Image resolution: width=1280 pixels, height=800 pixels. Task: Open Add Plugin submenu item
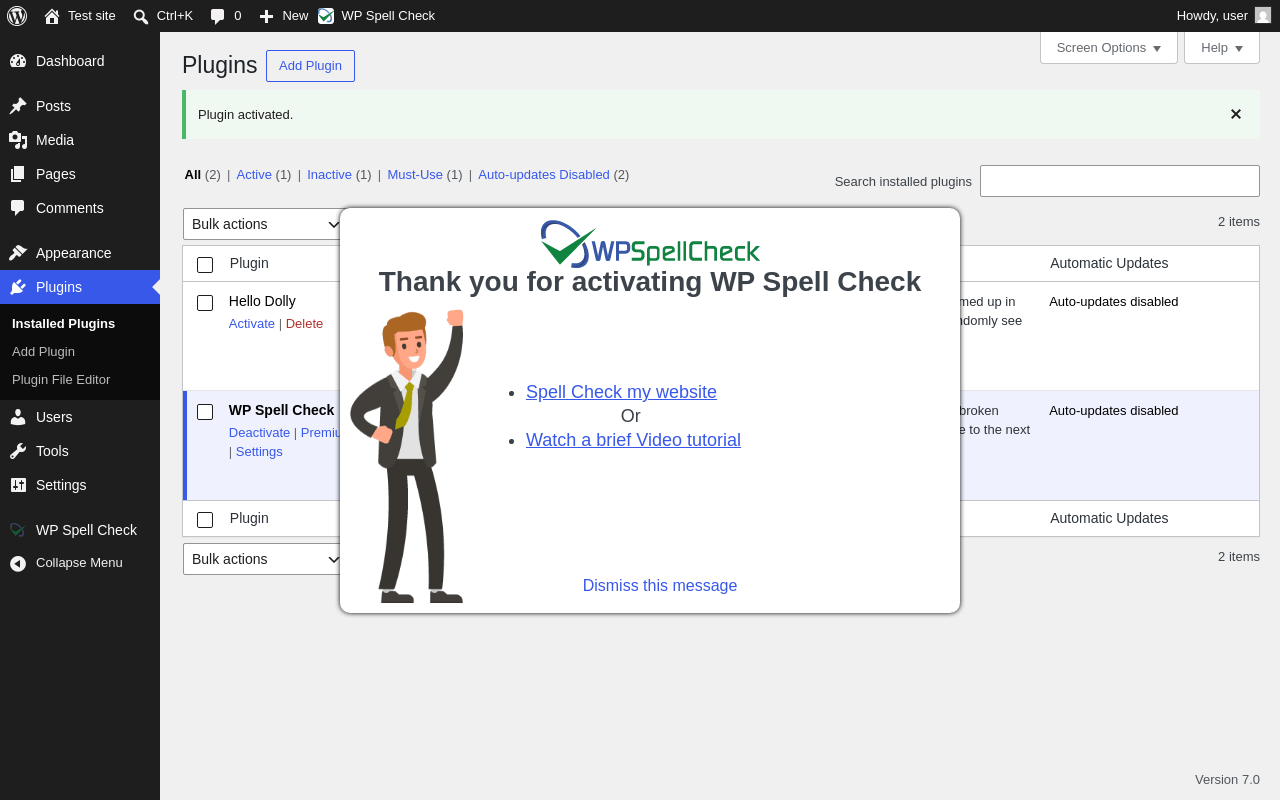(43, 351)
